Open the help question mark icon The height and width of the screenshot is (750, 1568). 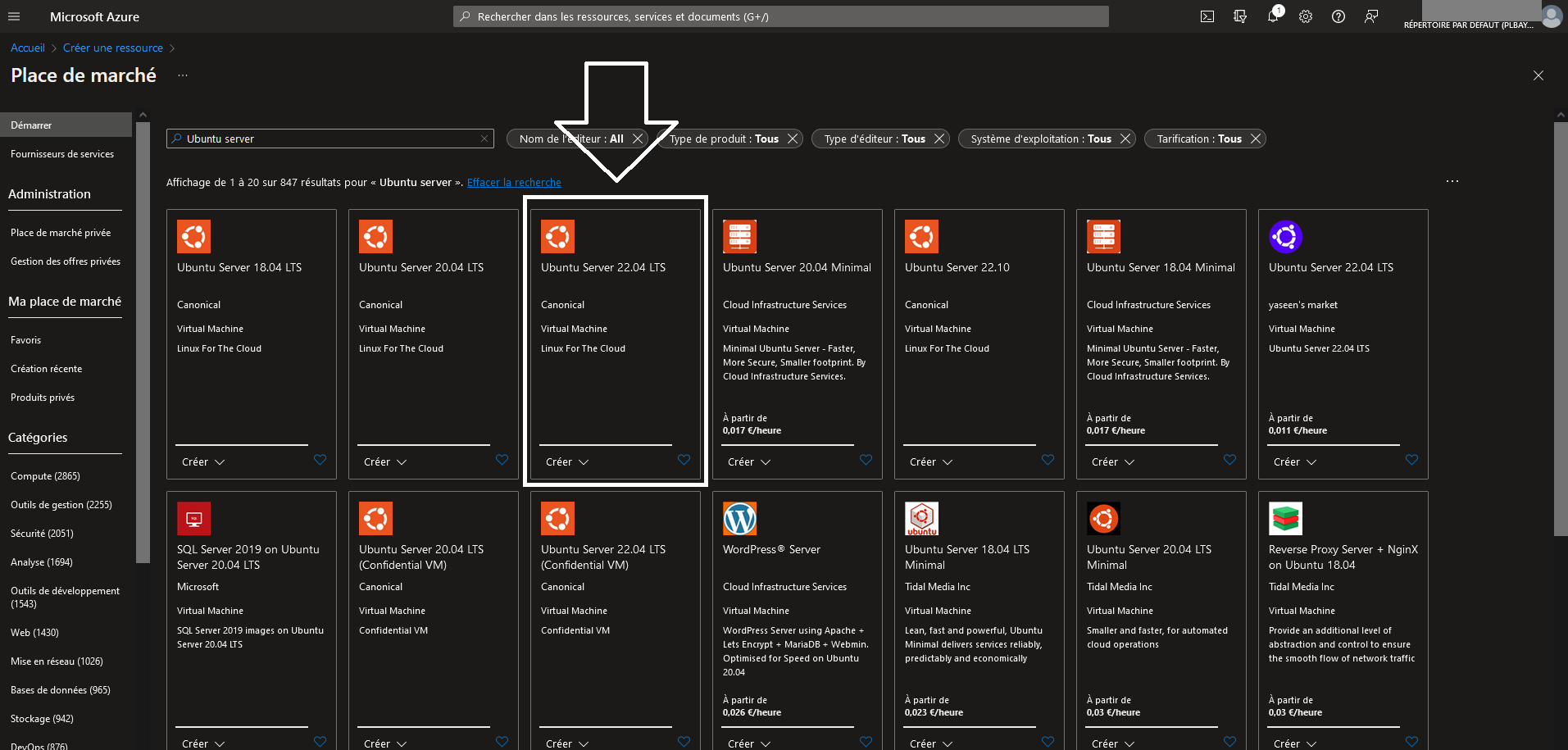point(1338,16)
